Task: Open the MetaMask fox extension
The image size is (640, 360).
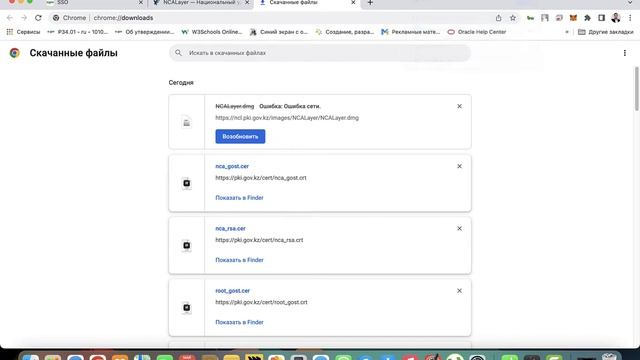Action: [x=573, y=18]
